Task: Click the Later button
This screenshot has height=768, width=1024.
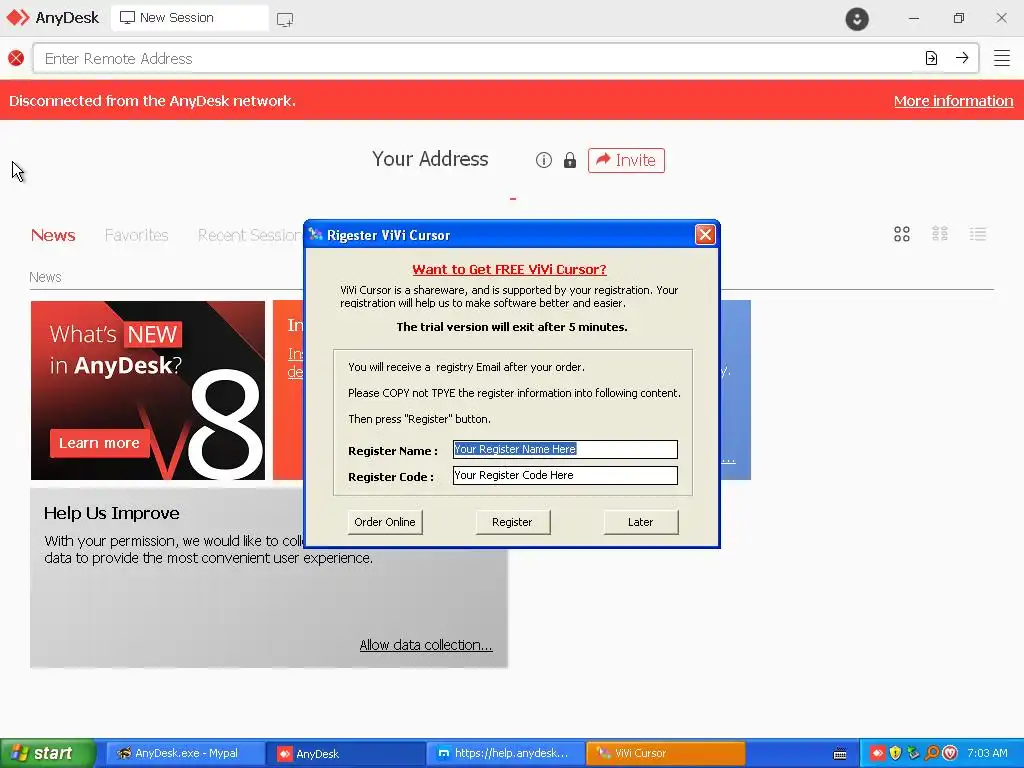Action: 640,522
